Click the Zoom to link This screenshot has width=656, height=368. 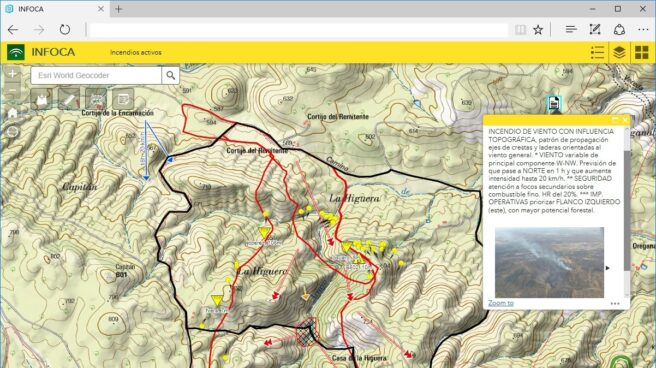pyautogui.click(x=501, y=303)
